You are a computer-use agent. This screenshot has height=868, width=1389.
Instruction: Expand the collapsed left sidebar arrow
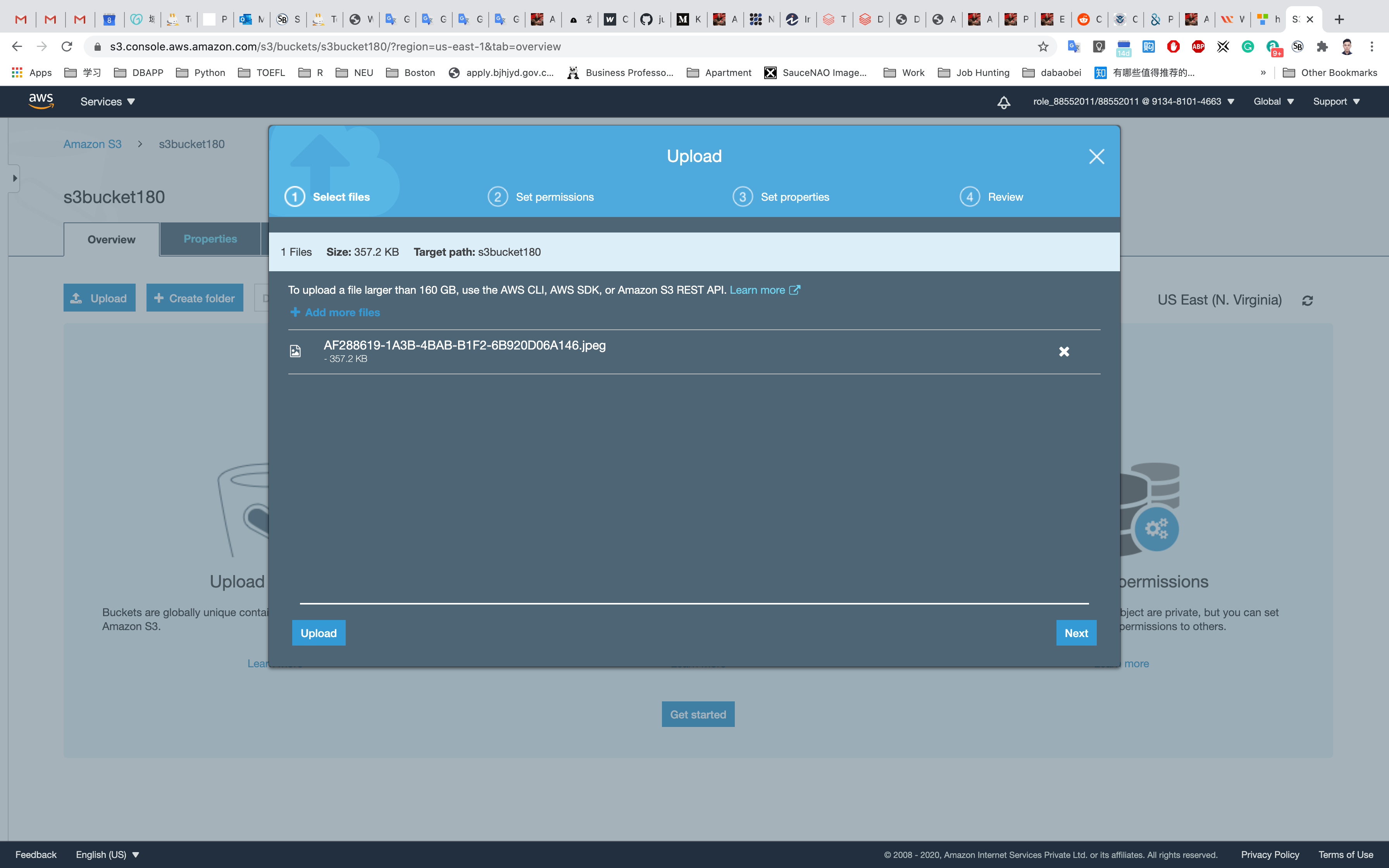tap(15, 179)
